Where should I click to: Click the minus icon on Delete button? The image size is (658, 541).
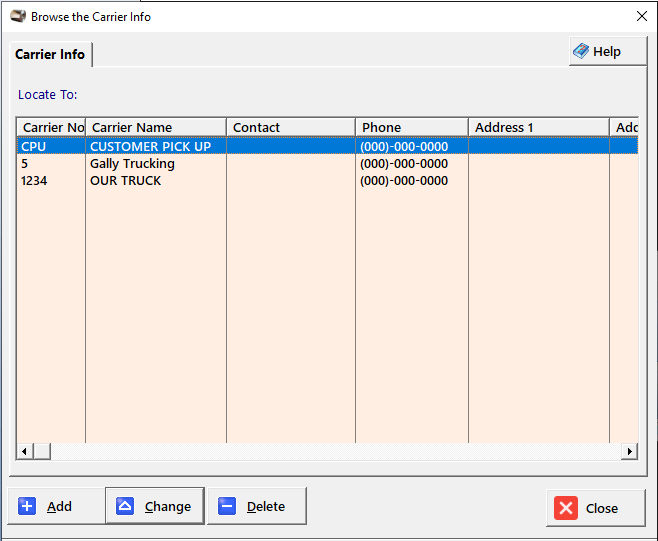pyautogui.click(x=227, y=506)
